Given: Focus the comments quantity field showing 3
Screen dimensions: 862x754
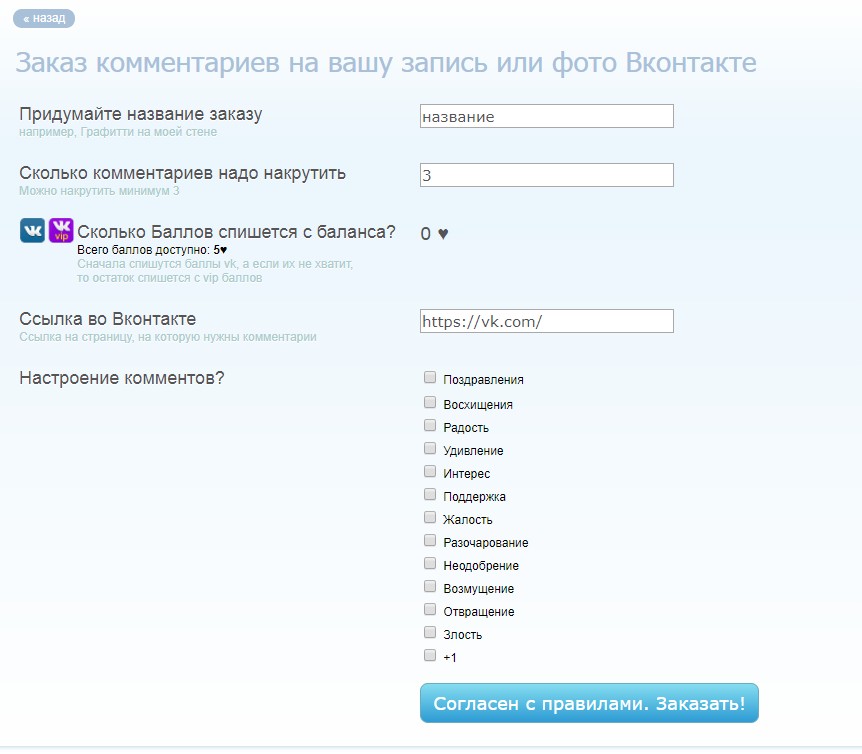Looking at the screenshot, I should (546, 175).
